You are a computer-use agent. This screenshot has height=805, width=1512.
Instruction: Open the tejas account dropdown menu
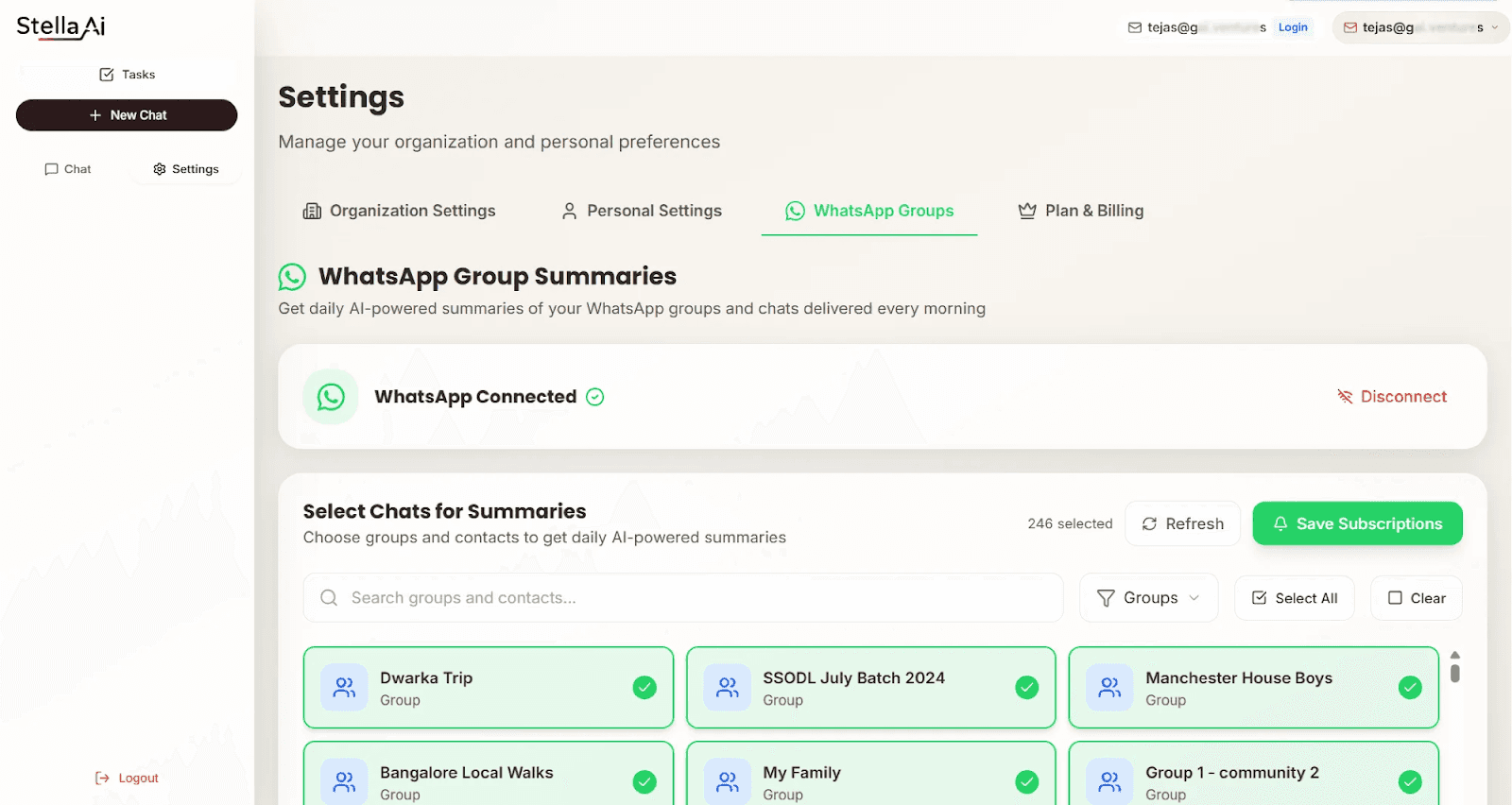click(x=1420, y=27)
